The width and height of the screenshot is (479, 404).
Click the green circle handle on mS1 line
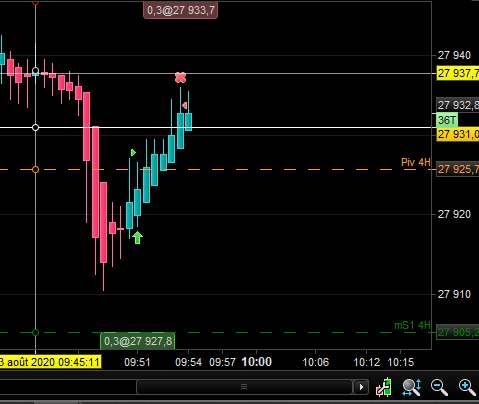point(35,332)
